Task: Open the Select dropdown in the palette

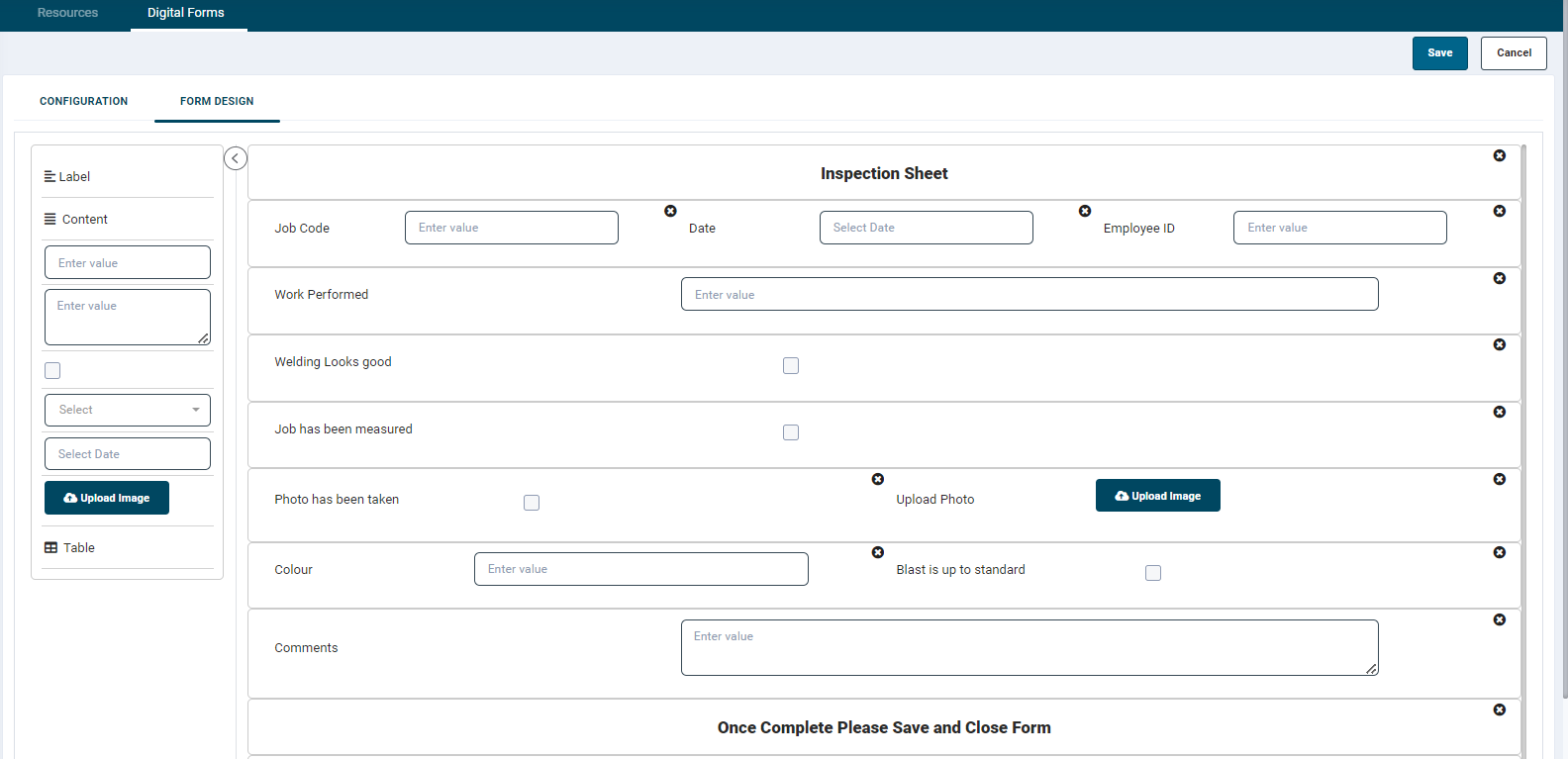Action: click(x=127, y=410)
